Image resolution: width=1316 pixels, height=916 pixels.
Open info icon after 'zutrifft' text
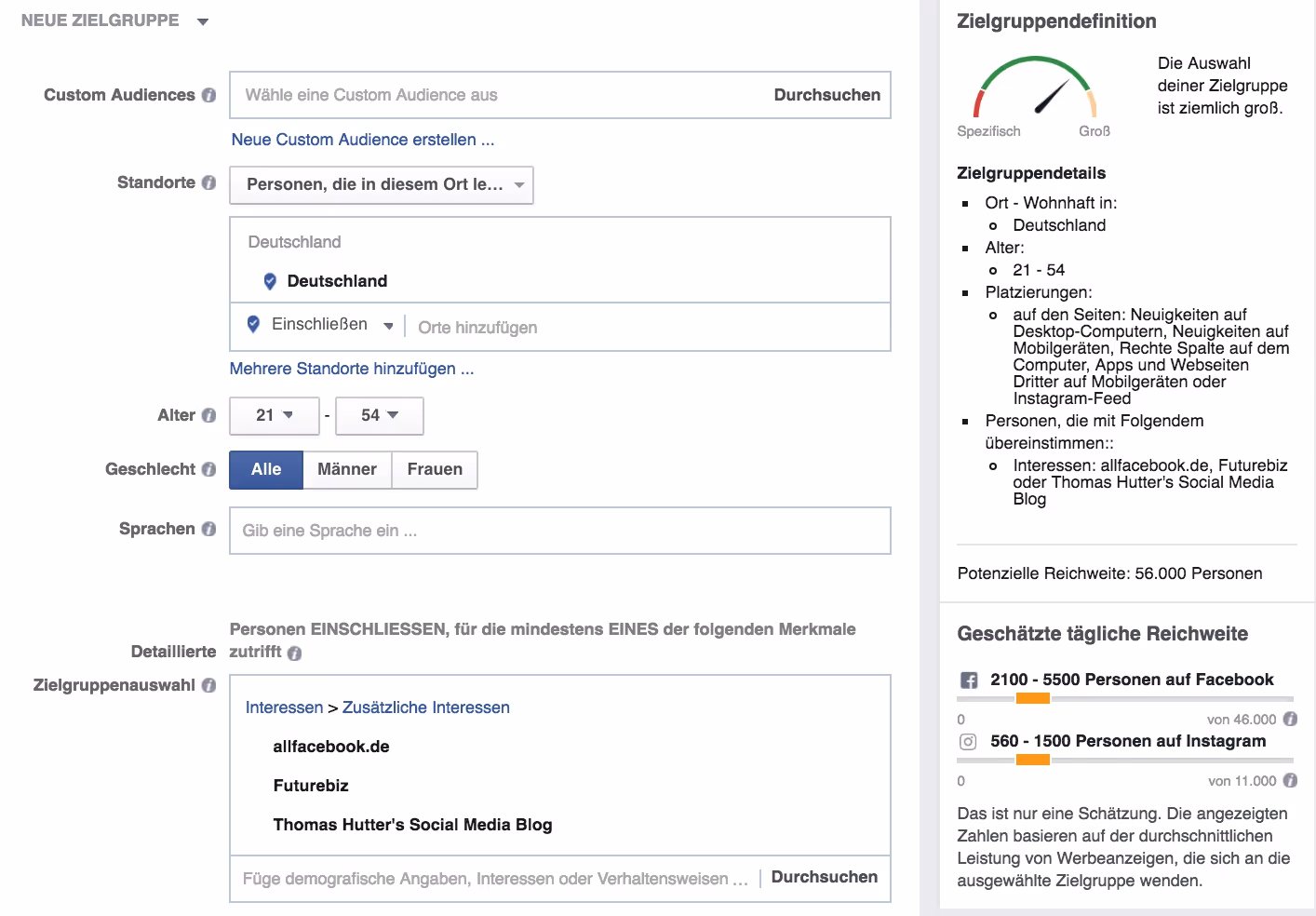(294, 653)
